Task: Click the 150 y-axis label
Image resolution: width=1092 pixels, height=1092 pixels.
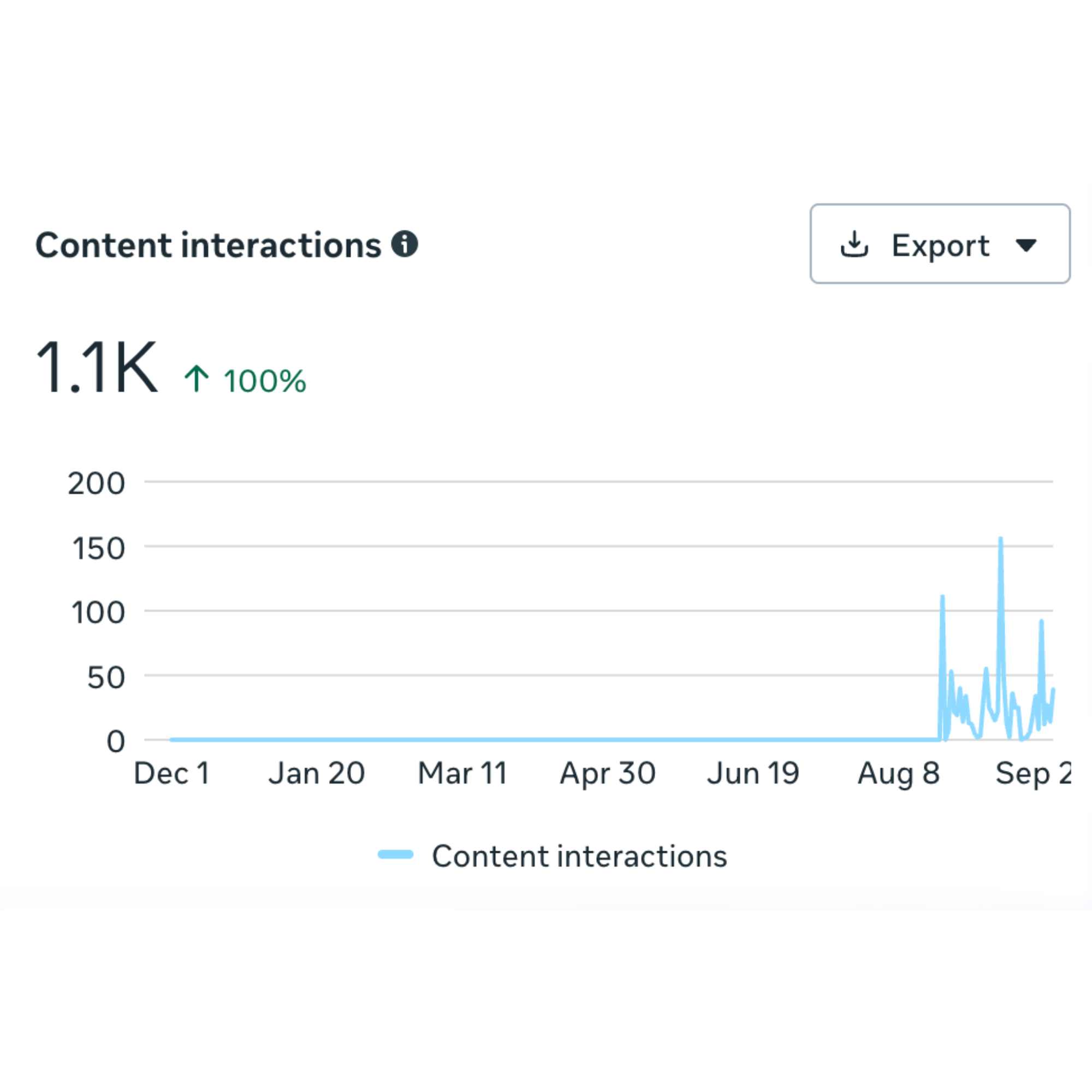Action: pyautogui.click(x=98, y=549)
